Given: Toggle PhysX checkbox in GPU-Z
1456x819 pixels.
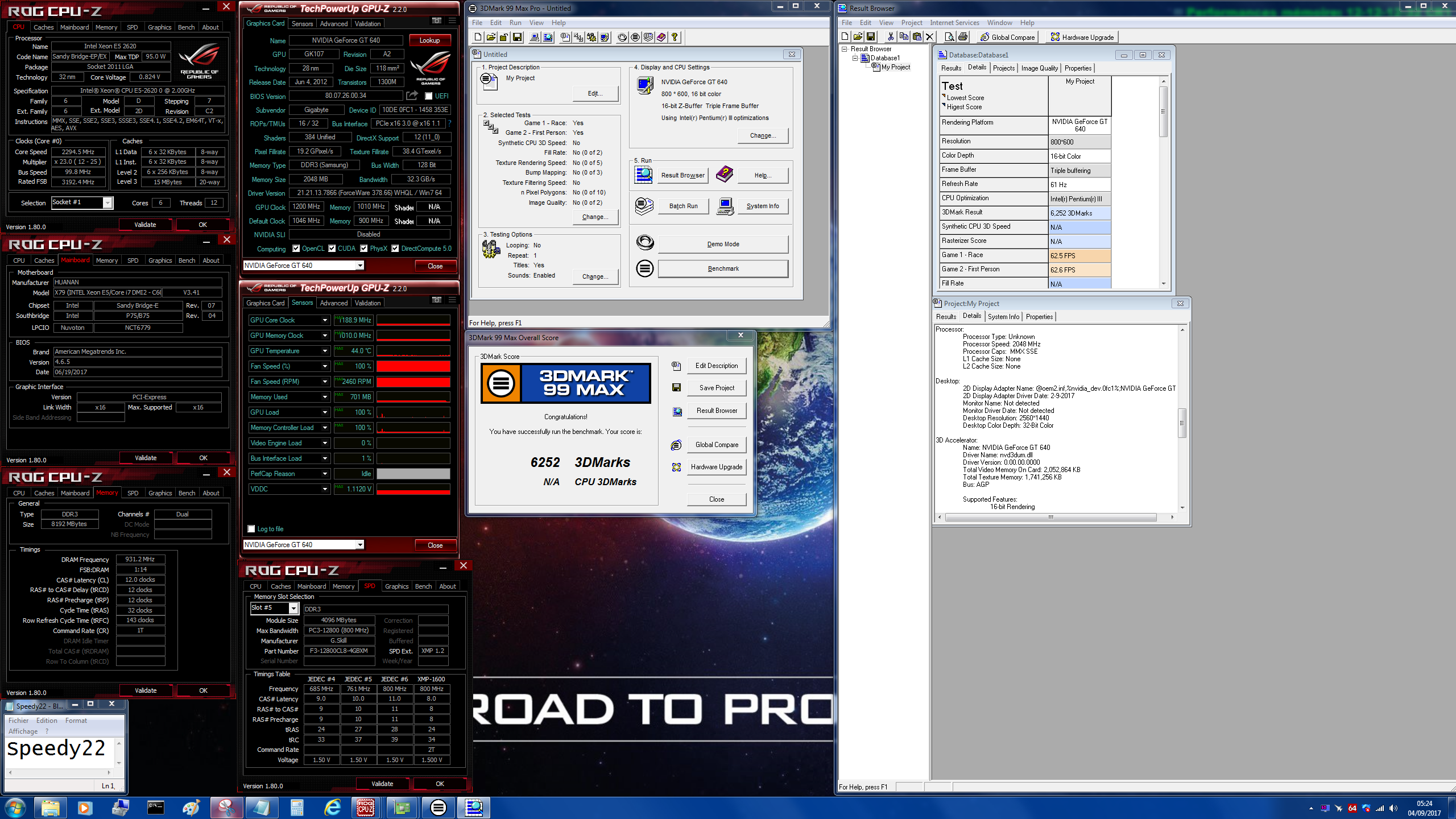Looking at the screenshot, I should (x=364, y=249).
